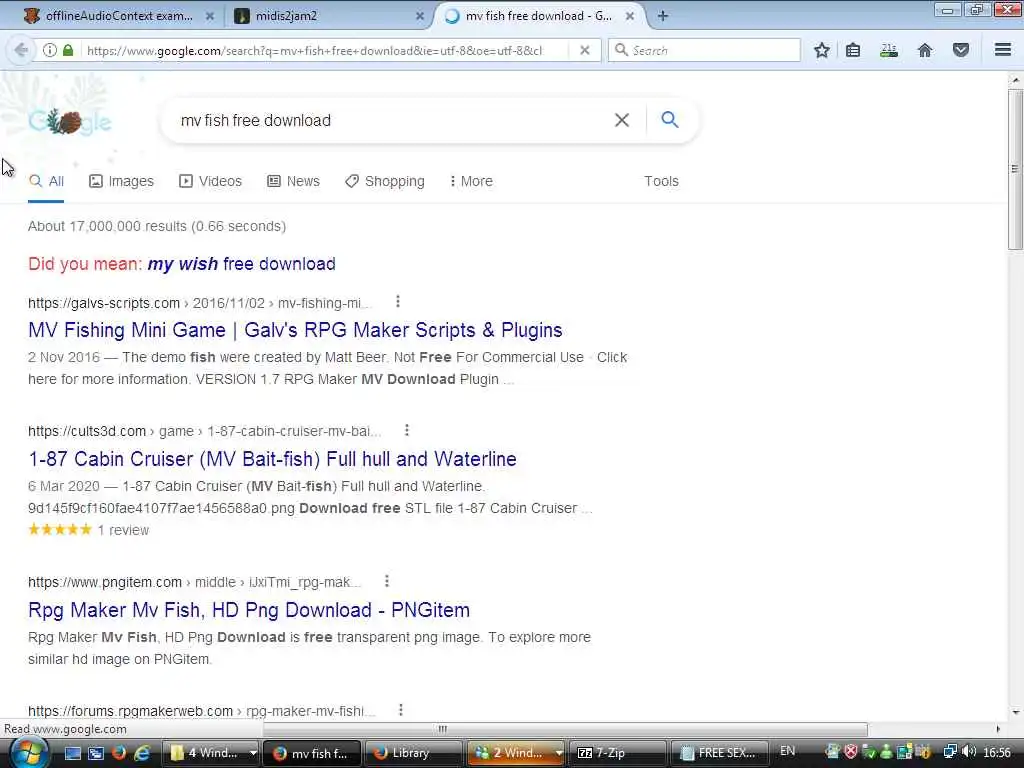Open the Windows Start orb
This screenshot has height=768, width=1024.
29,753
